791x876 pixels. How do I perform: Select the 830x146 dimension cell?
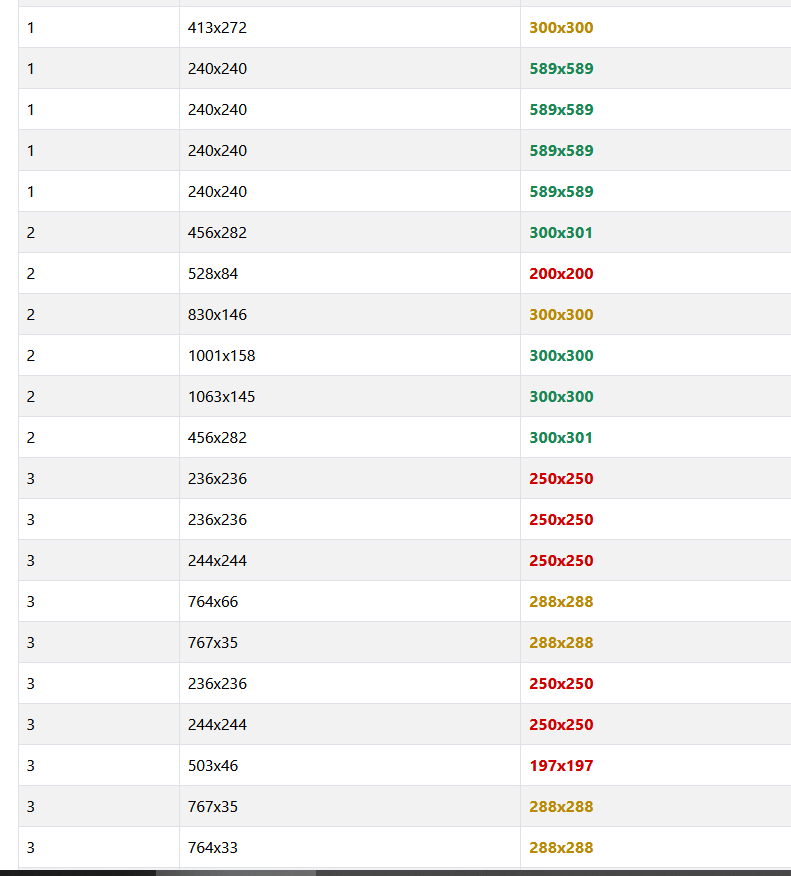pos(217,315)
